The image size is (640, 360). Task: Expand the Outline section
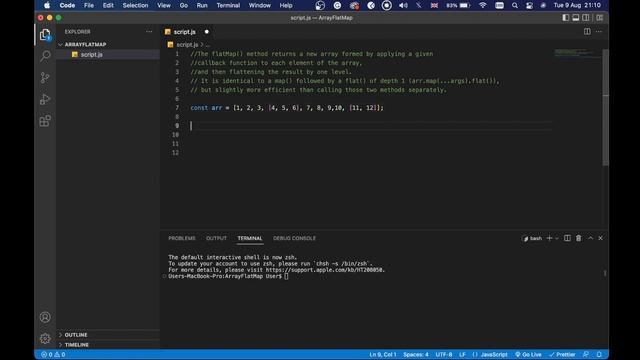coord(76,335)
